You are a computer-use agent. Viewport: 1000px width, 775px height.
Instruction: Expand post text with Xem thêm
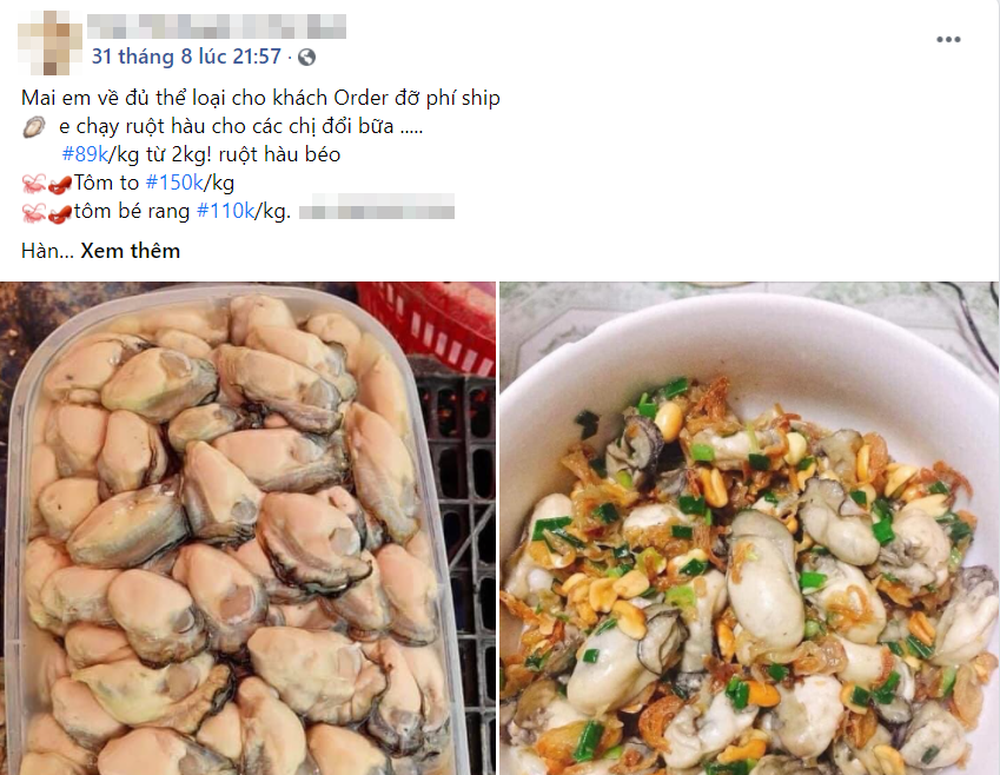click(130, 251)
